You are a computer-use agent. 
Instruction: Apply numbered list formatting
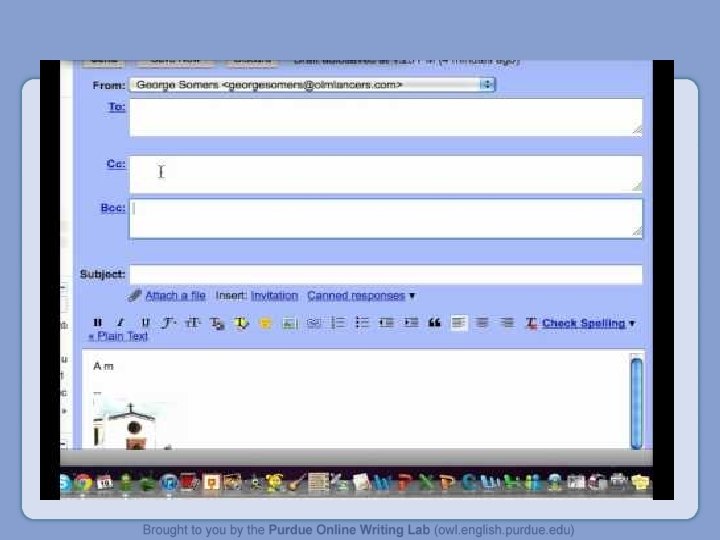[x=338, y=323]
